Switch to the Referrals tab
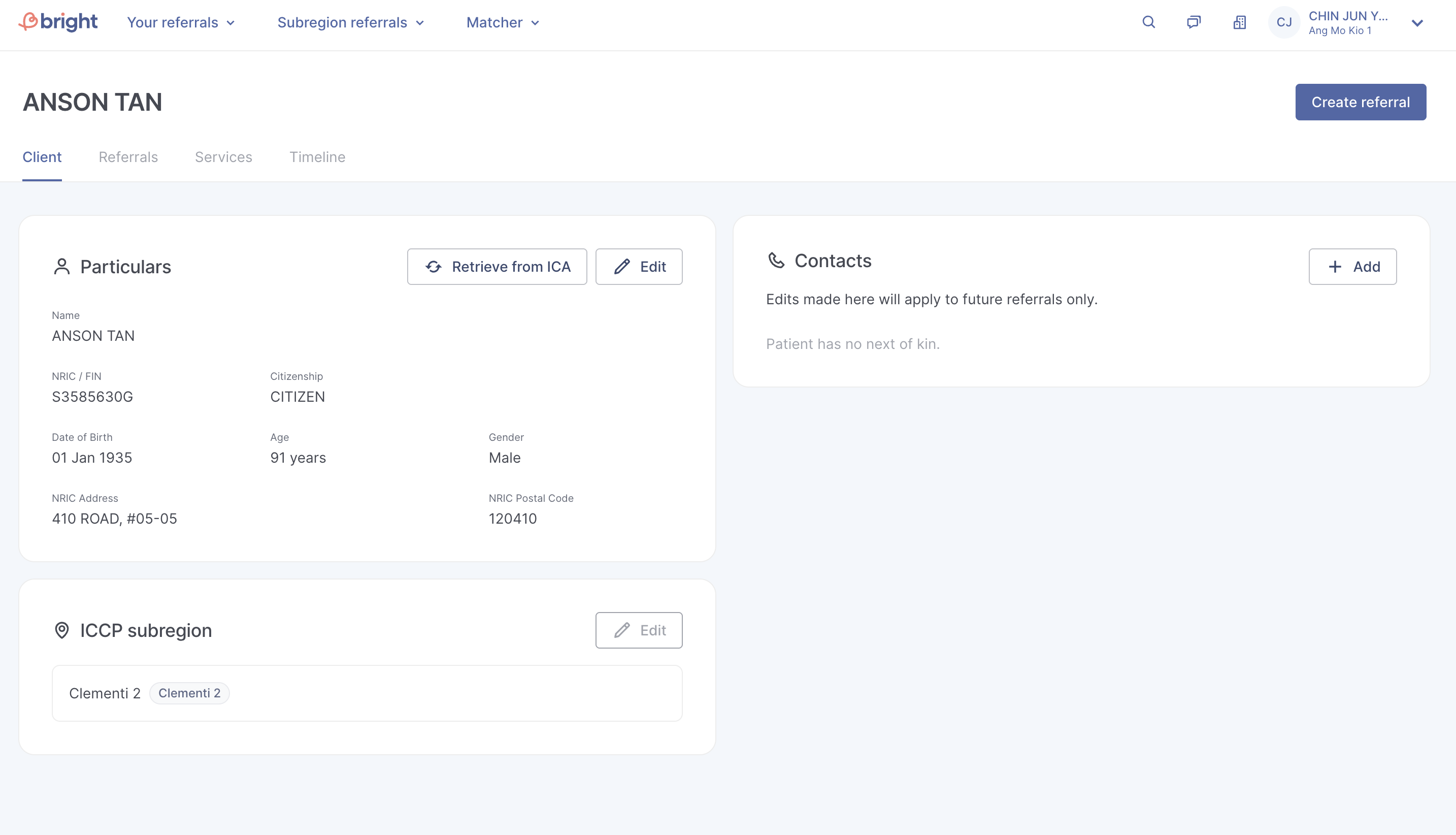 coord(128,157)
